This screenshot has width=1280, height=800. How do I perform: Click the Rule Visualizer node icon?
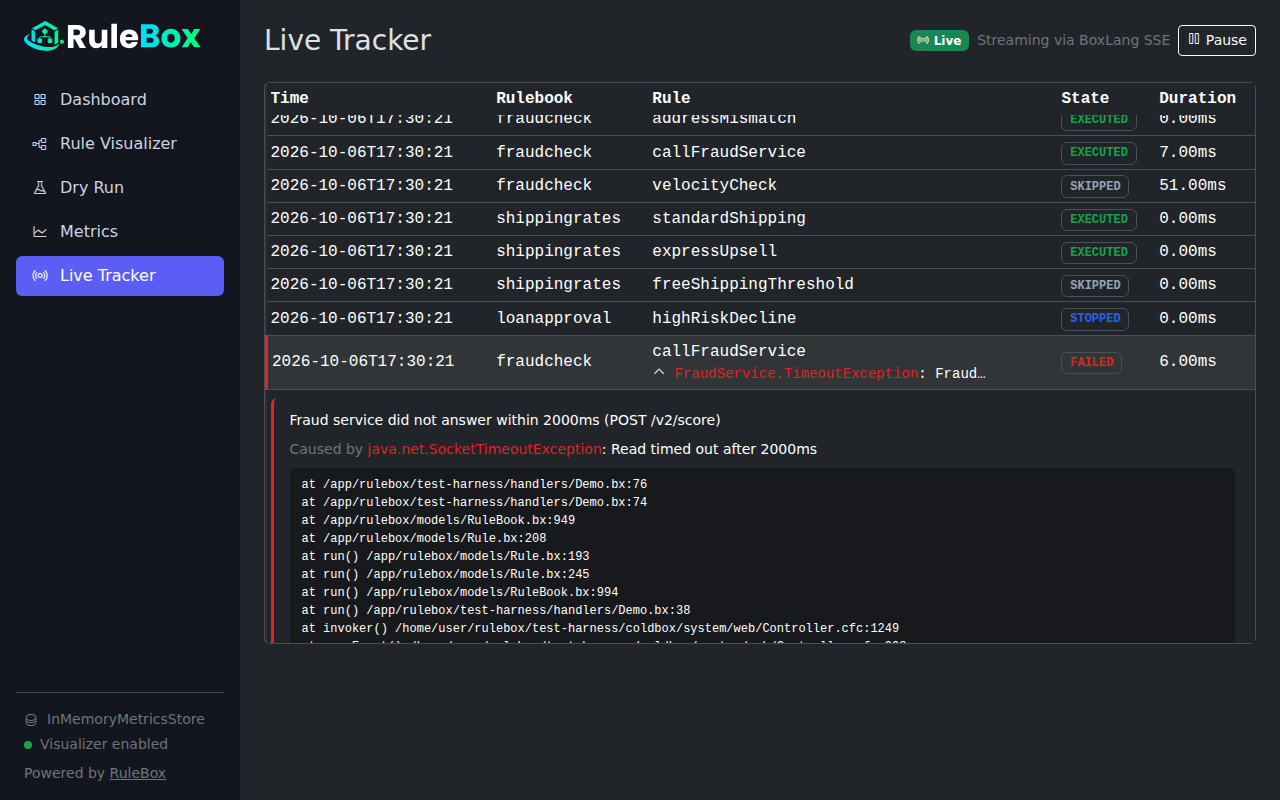tap(40, 144)
